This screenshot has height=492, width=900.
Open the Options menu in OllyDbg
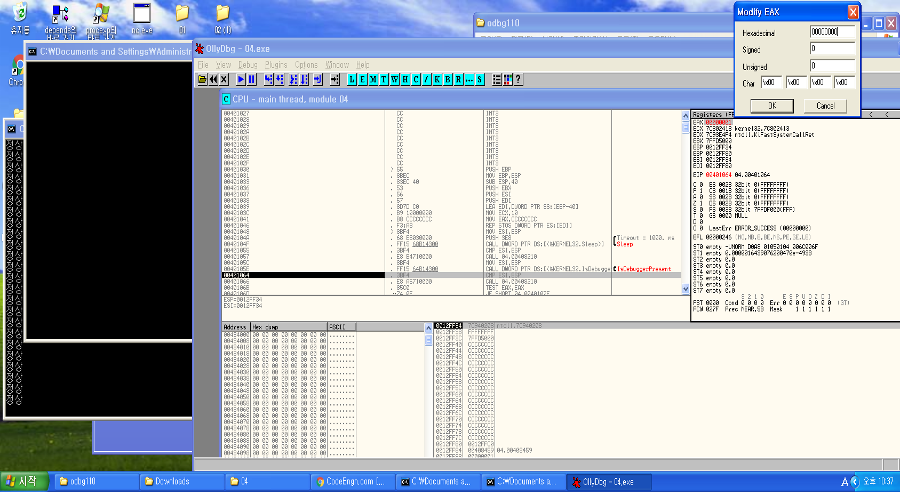(x=306, y=65)
